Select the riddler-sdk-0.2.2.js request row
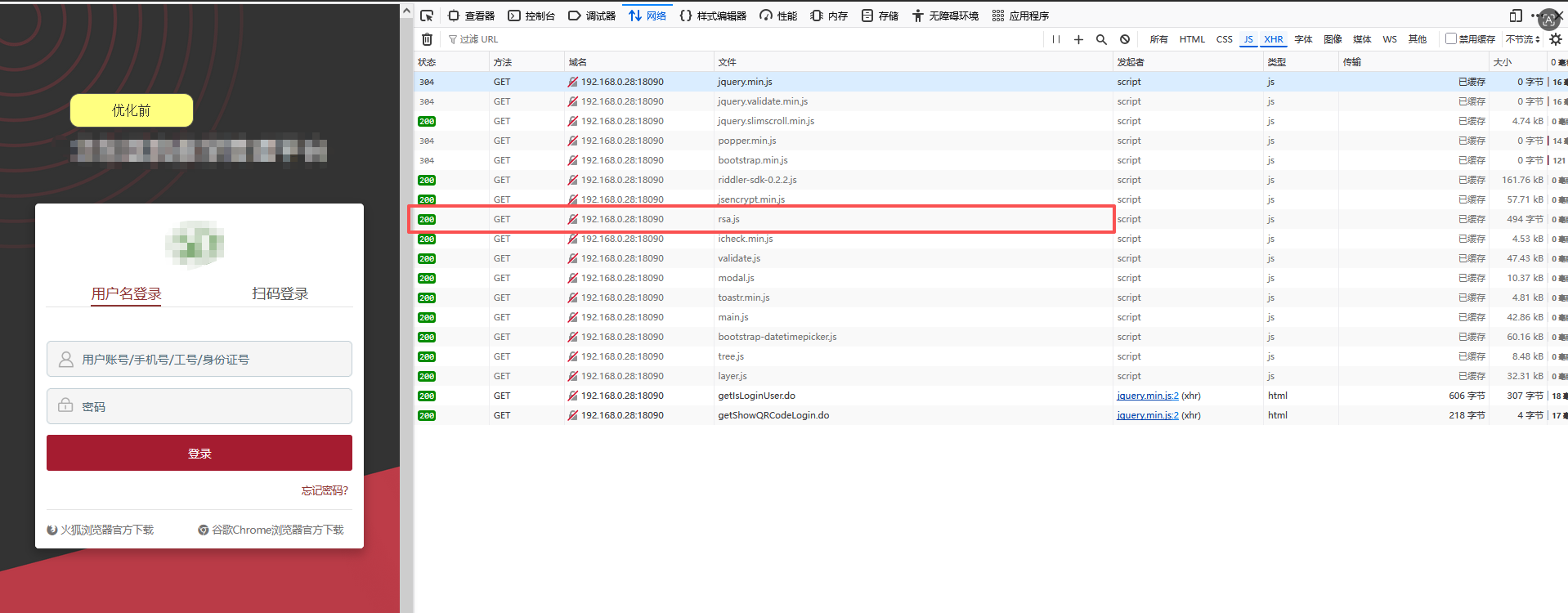The height and width of the screenshot is (613, 1568). point(991,180)
